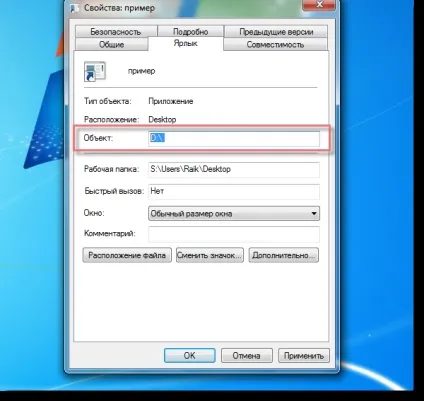This screenshot has height=401, width=424.
Task: Click Сменить значок button
Action: (210, 255)
